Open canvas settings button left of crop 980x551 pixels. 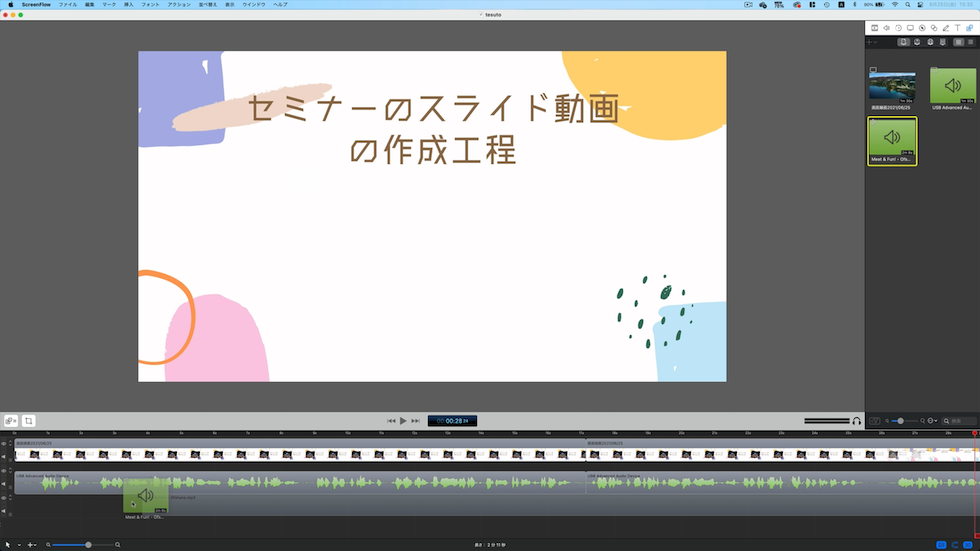11,421
